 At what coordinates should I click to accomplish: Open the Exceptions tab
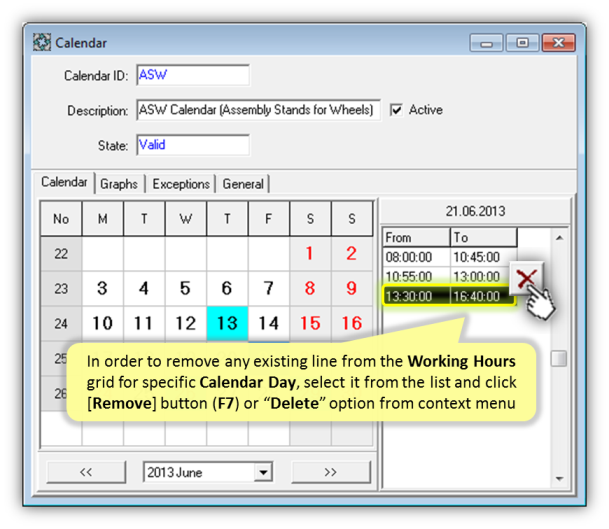(181, 184)
